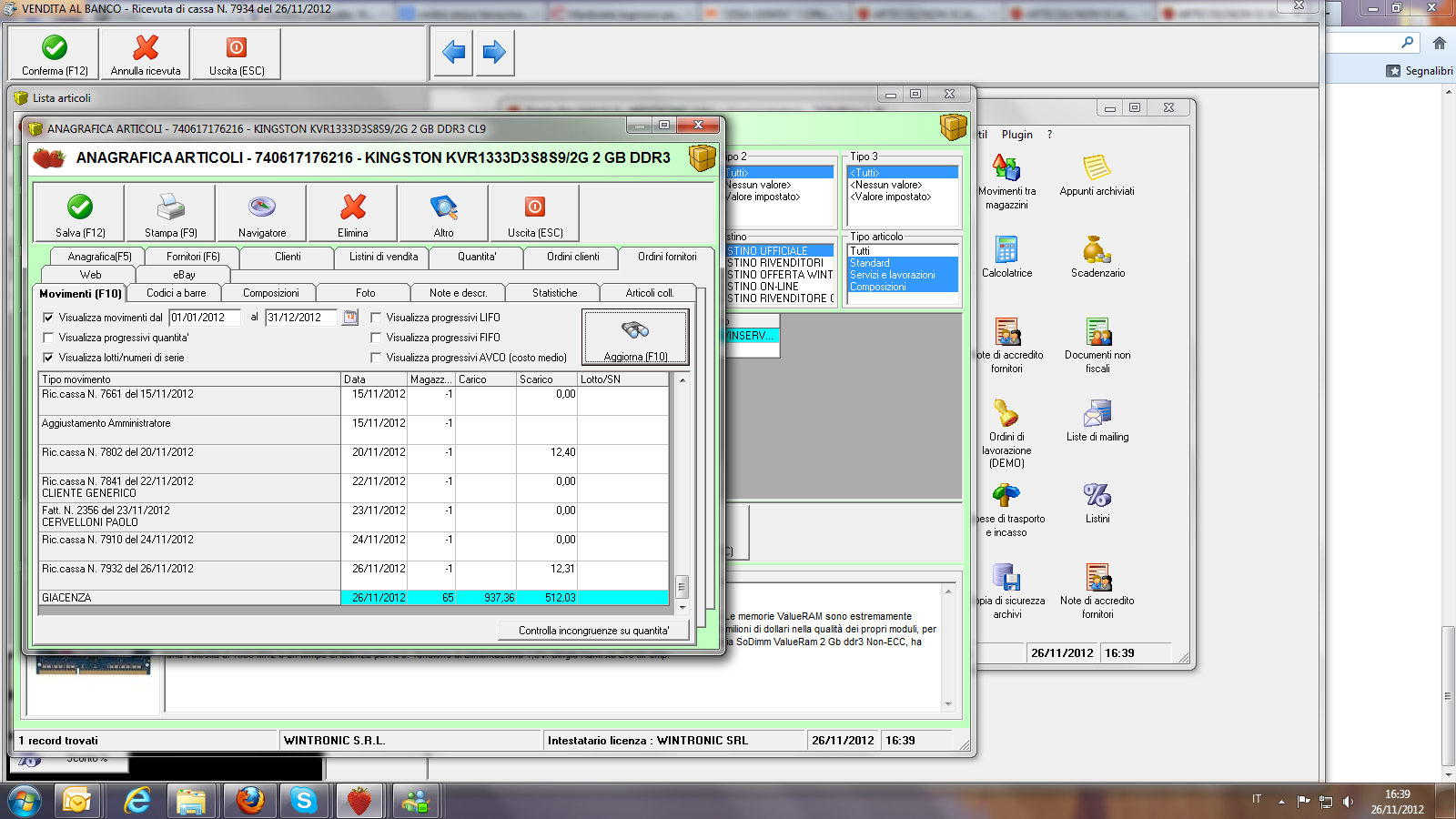1456x819 pixels.
Task: Open the Listini di vendita tab
Action: pyautogui.click(x=383, y=257)
